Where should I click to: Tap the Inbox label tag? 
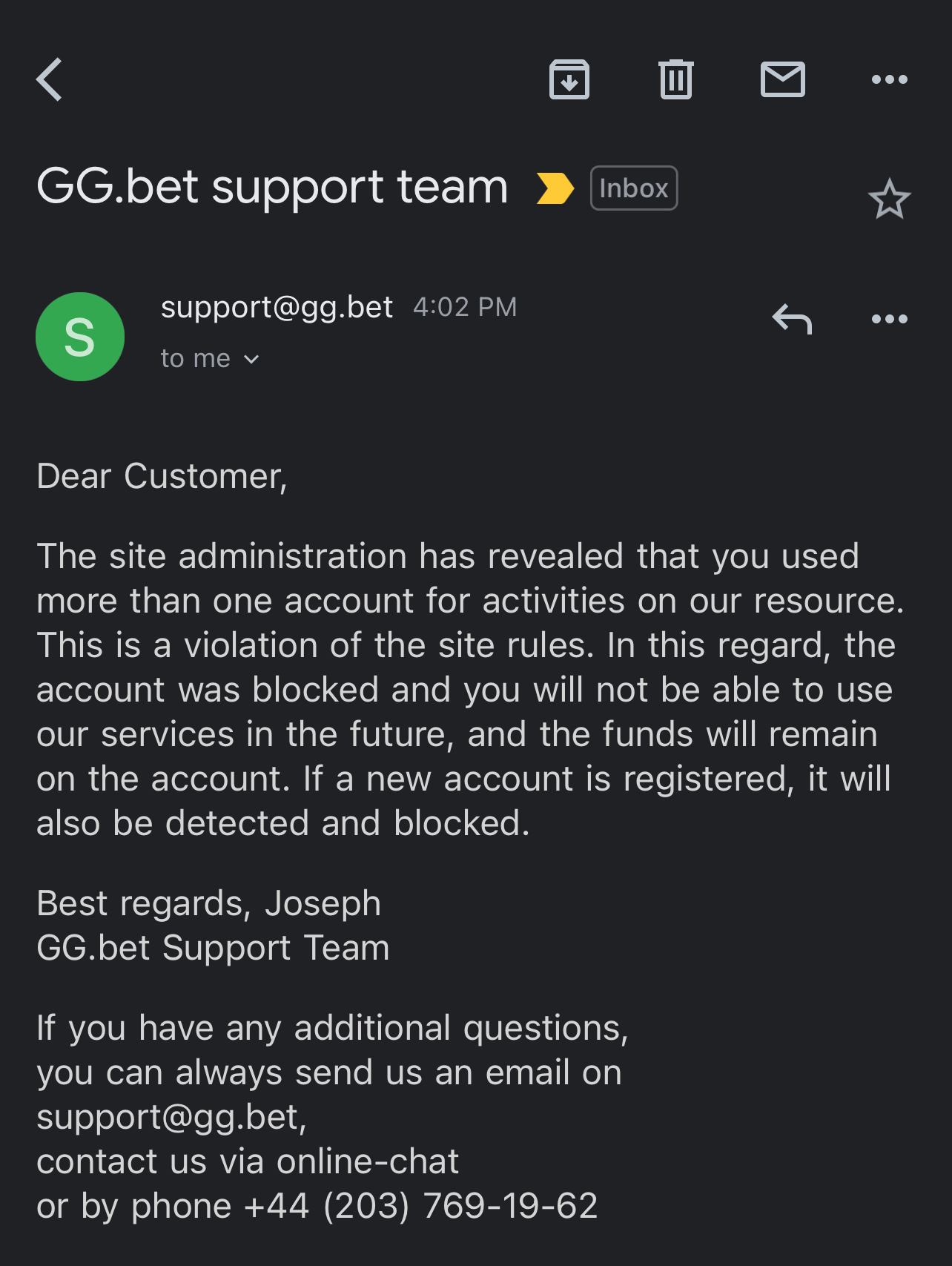[x=633, y=188]
